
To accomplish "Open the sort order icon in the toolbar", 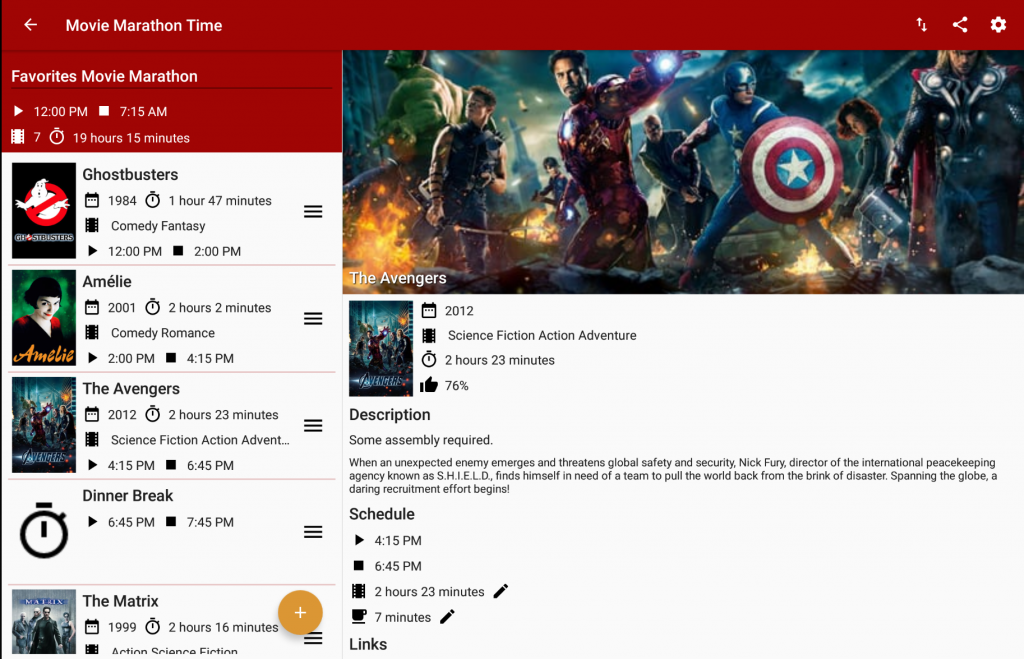I will [921, 25].
